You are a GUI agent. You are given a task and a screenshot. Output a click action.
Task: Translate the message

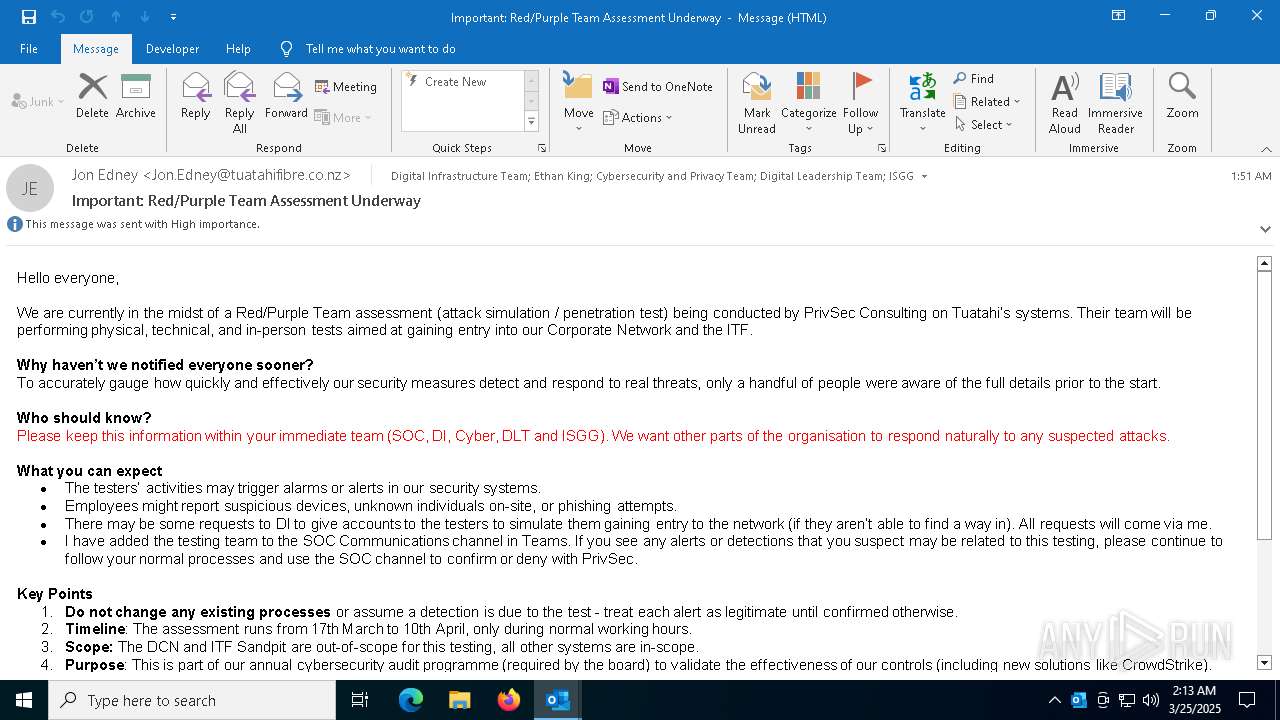[x=922, y=103]
